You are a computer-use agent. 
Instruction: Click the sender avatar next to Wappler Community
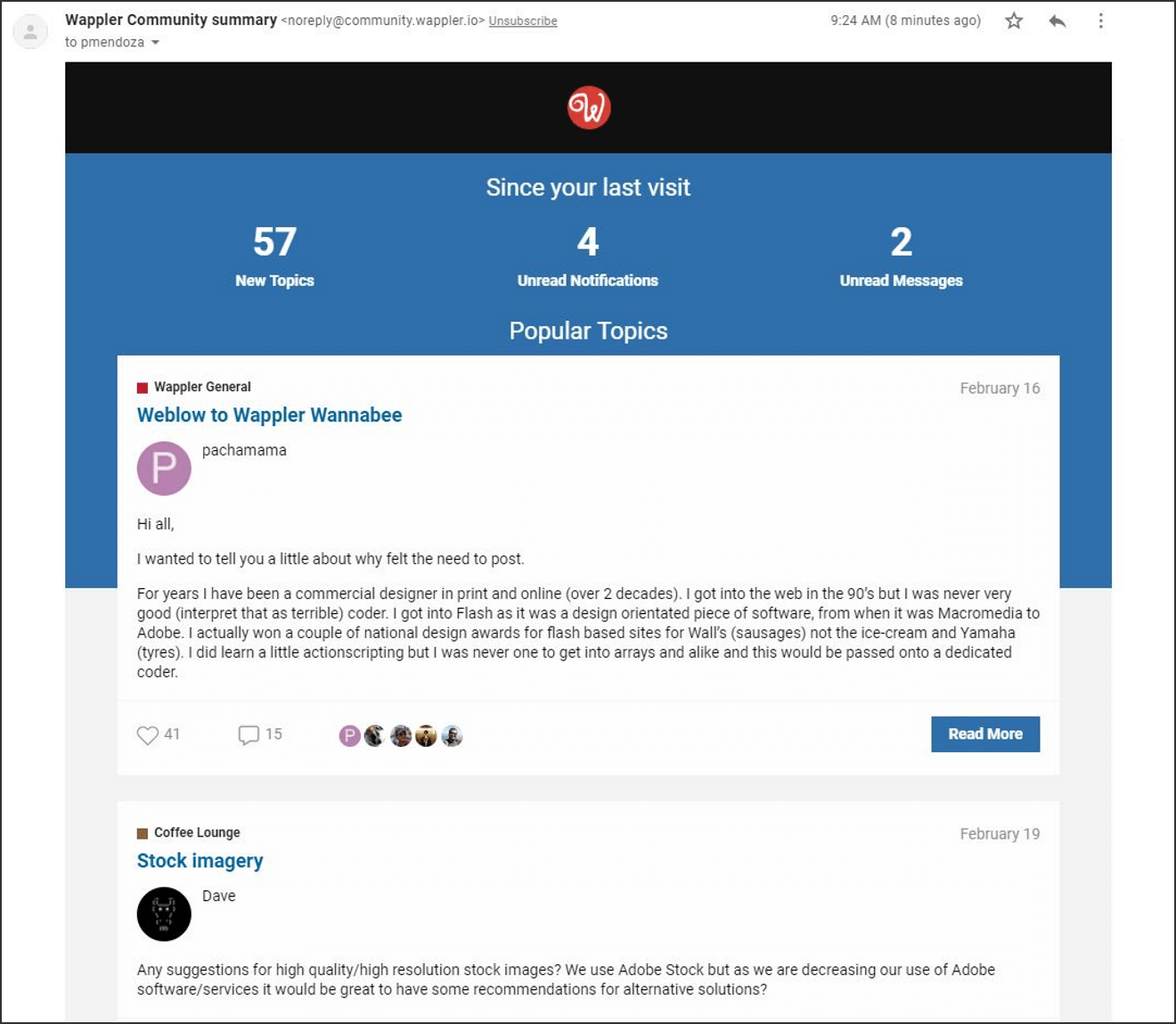30,30
